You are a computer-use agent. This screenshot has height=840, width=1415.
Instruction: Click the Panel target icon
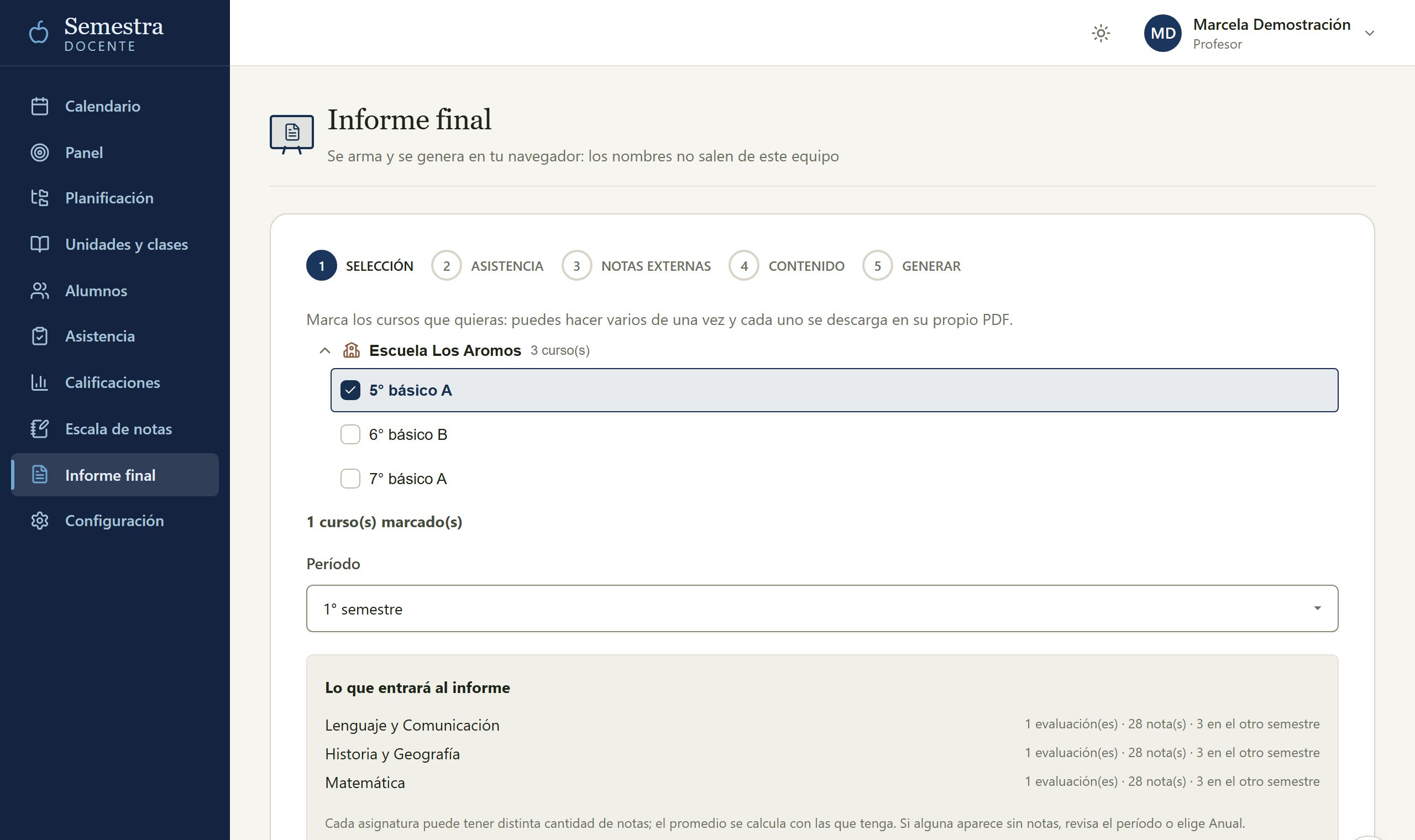(40, 153)
